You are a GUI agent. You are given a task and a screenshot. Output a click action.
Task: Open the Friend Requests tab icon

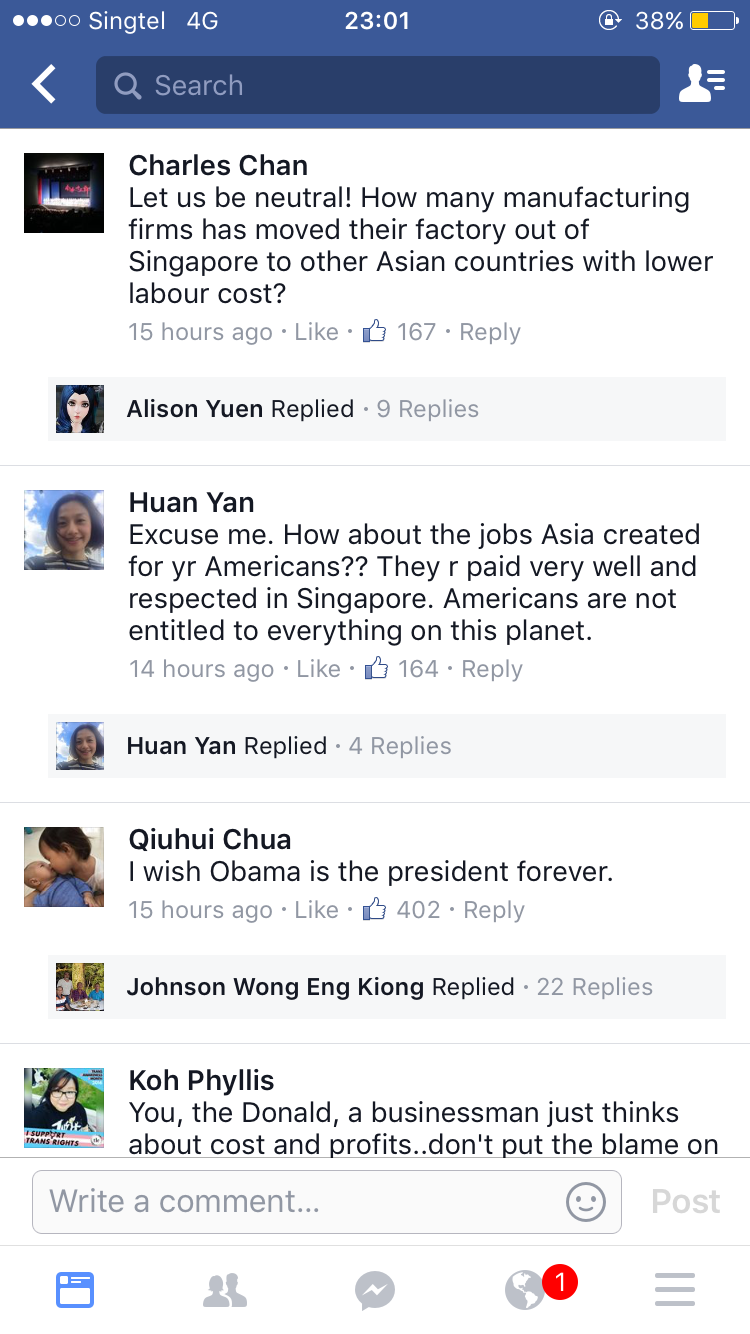point(225,1290)
